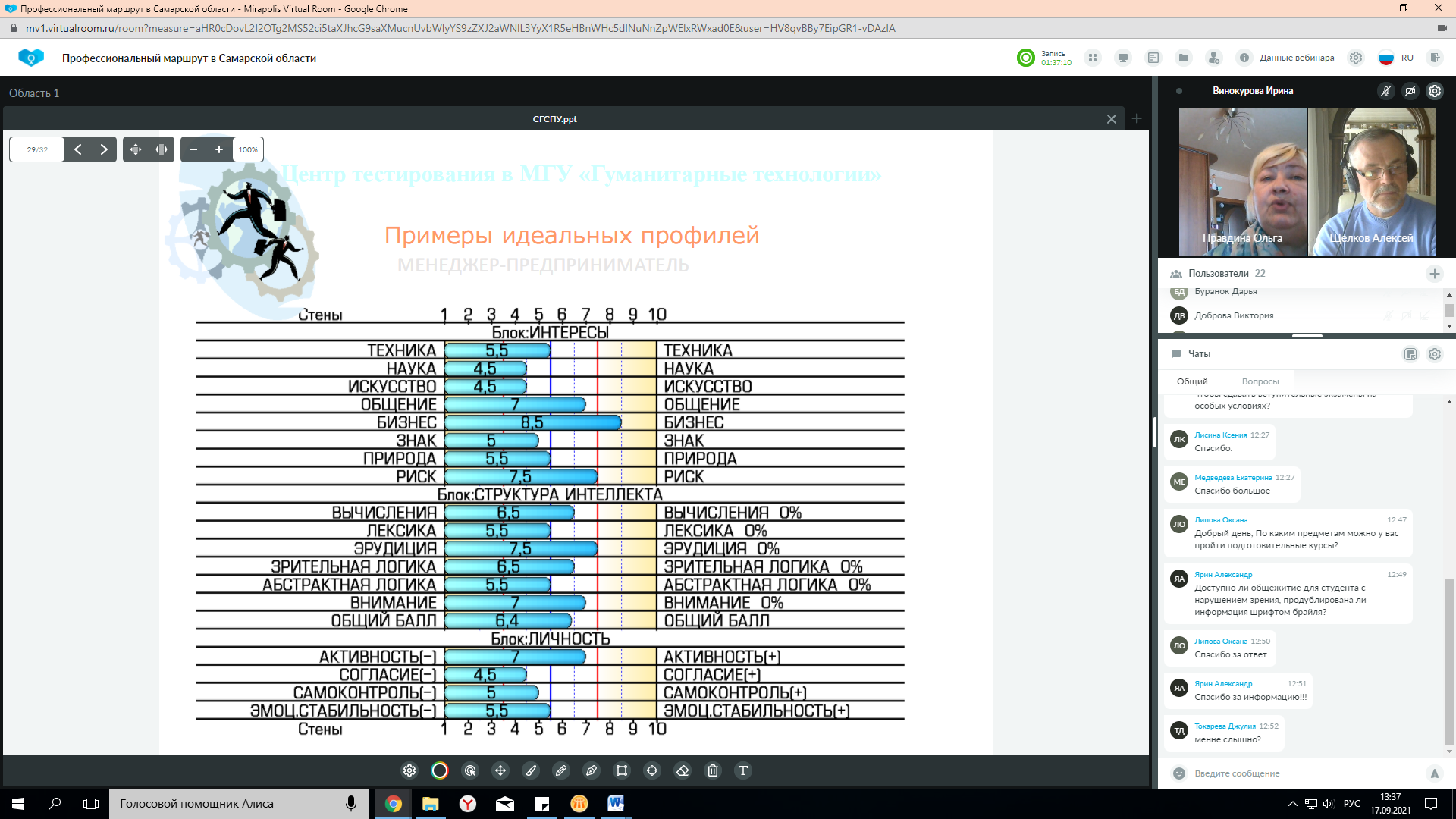This screenshot has height=819, width=1456.
Task: Zoom out slide with minus button
Action: 193,149
